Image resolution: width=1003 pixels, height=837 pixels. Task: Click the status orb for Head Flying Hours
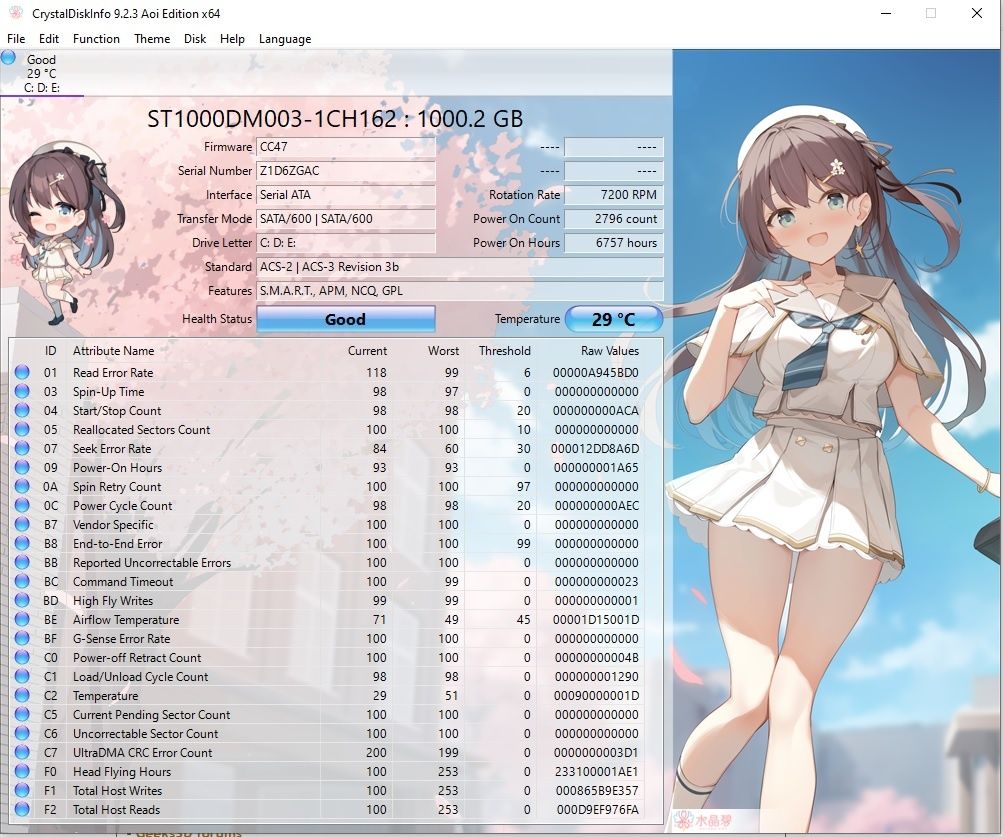tap(22, 771)
